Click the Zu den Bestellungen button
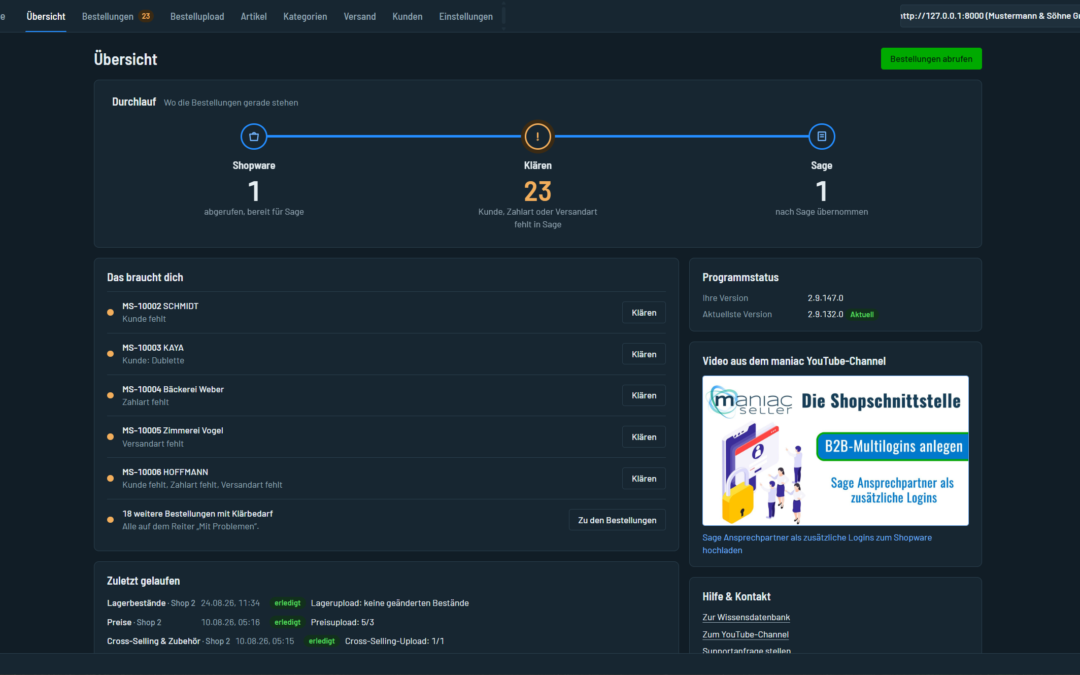This screenshot has height=675, width=1080. tap(617, 520)
